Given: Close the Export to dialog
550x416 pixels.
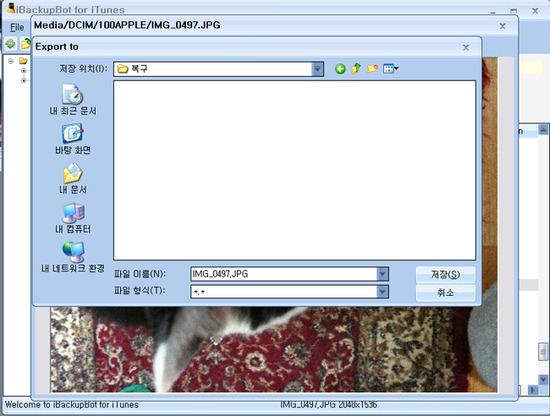Looking at the screenshot, I should pos(466,47).
